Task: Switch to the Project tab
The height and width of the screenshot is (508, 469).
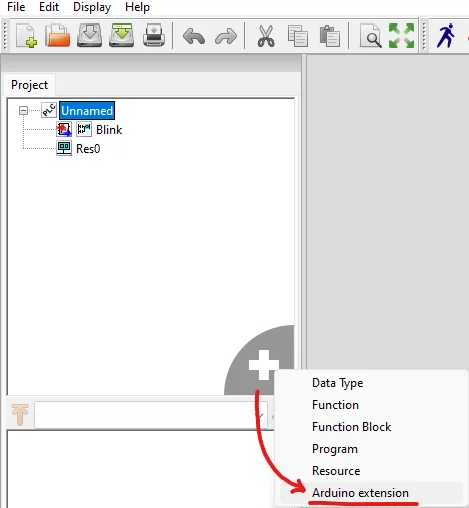Action: pos(29,85)
